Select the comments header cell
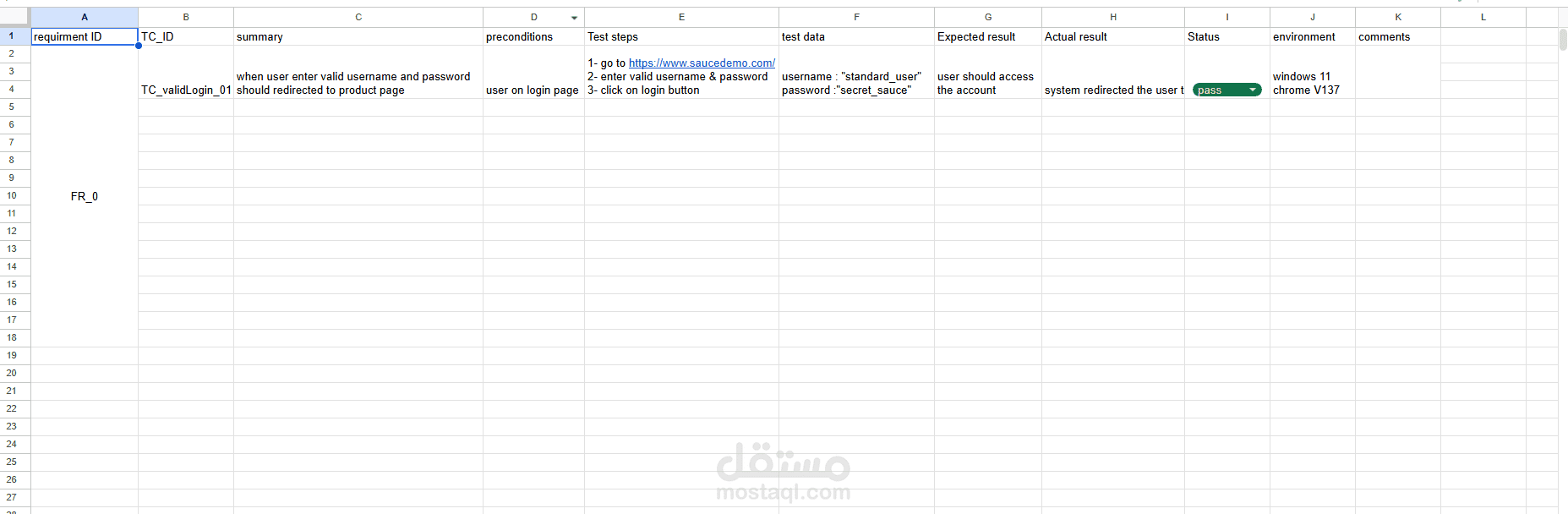This screenshot has height=514, width=1568. coord(1398,36)
